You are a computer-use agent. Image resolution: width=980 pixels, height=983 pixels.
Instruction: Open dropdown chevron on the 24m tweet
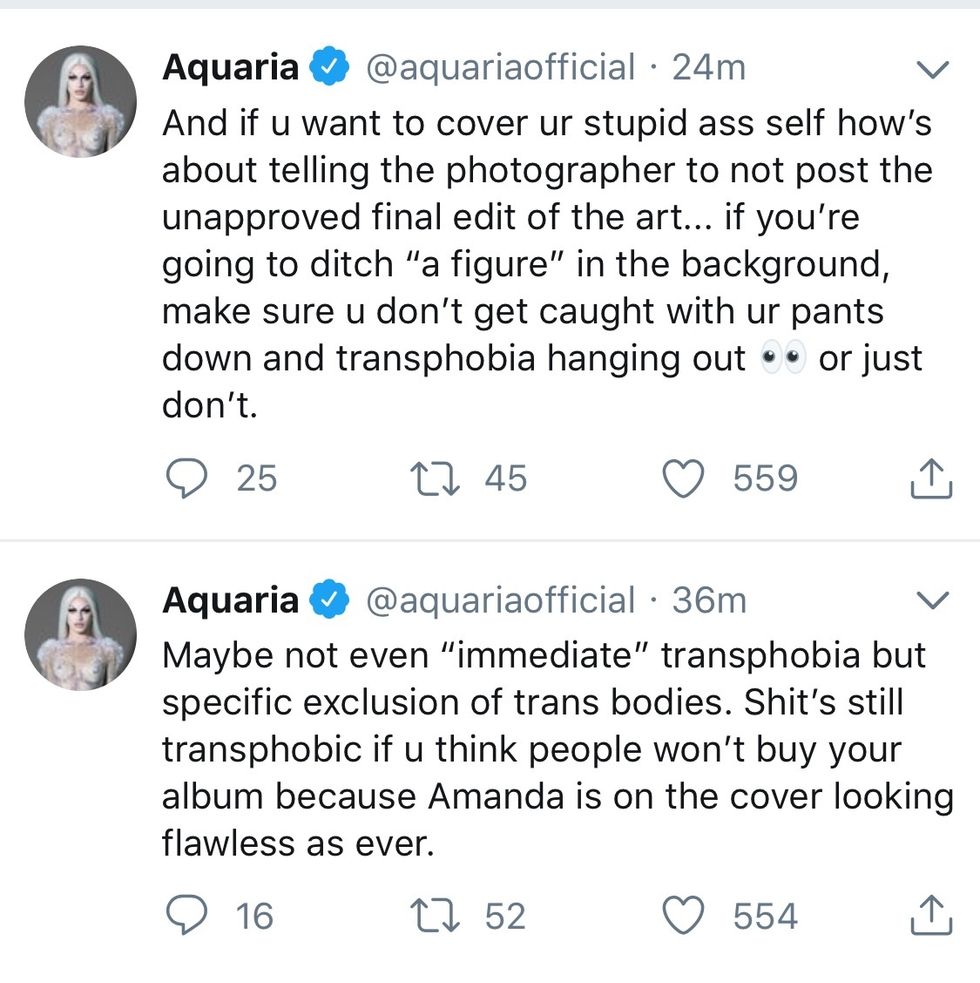pos(932,70)
